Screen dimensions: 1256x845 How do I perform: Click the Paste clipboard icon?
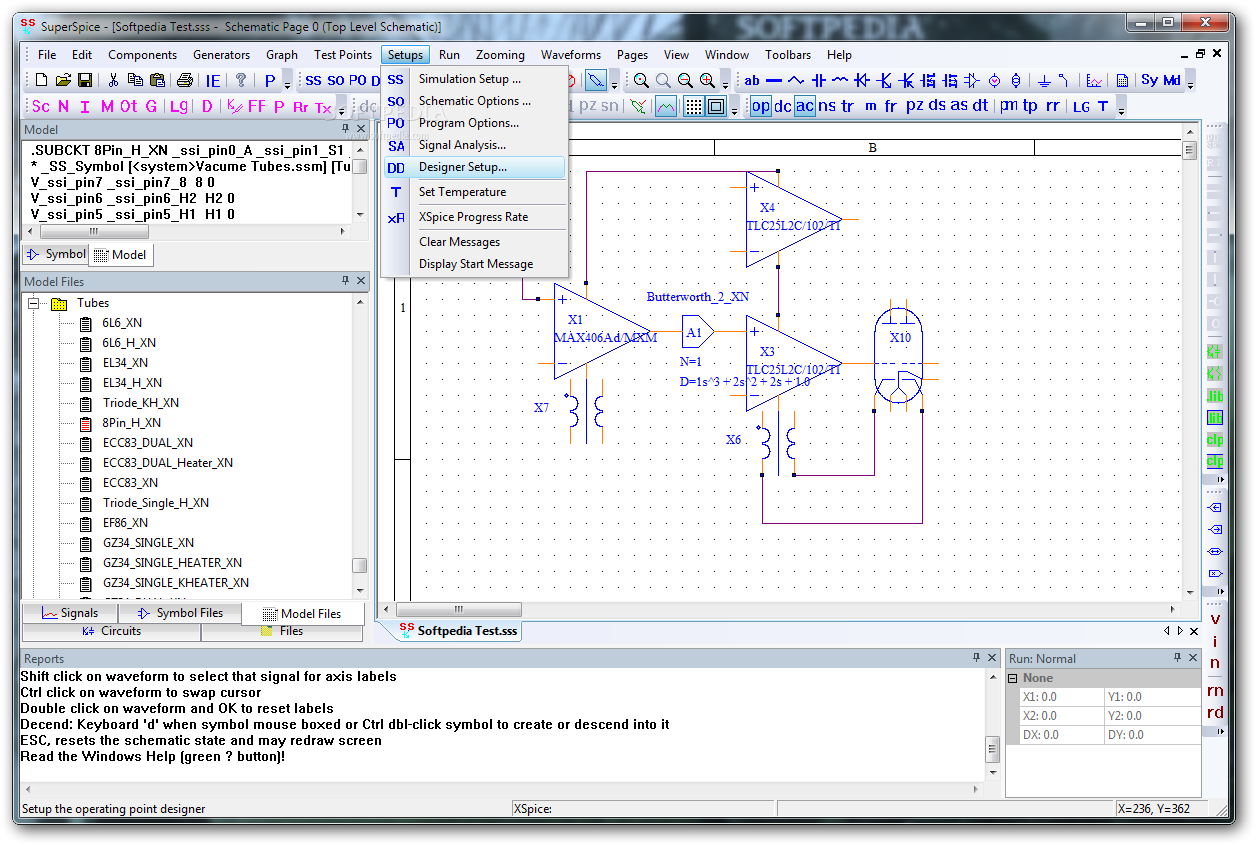click(x=157, y=80)
